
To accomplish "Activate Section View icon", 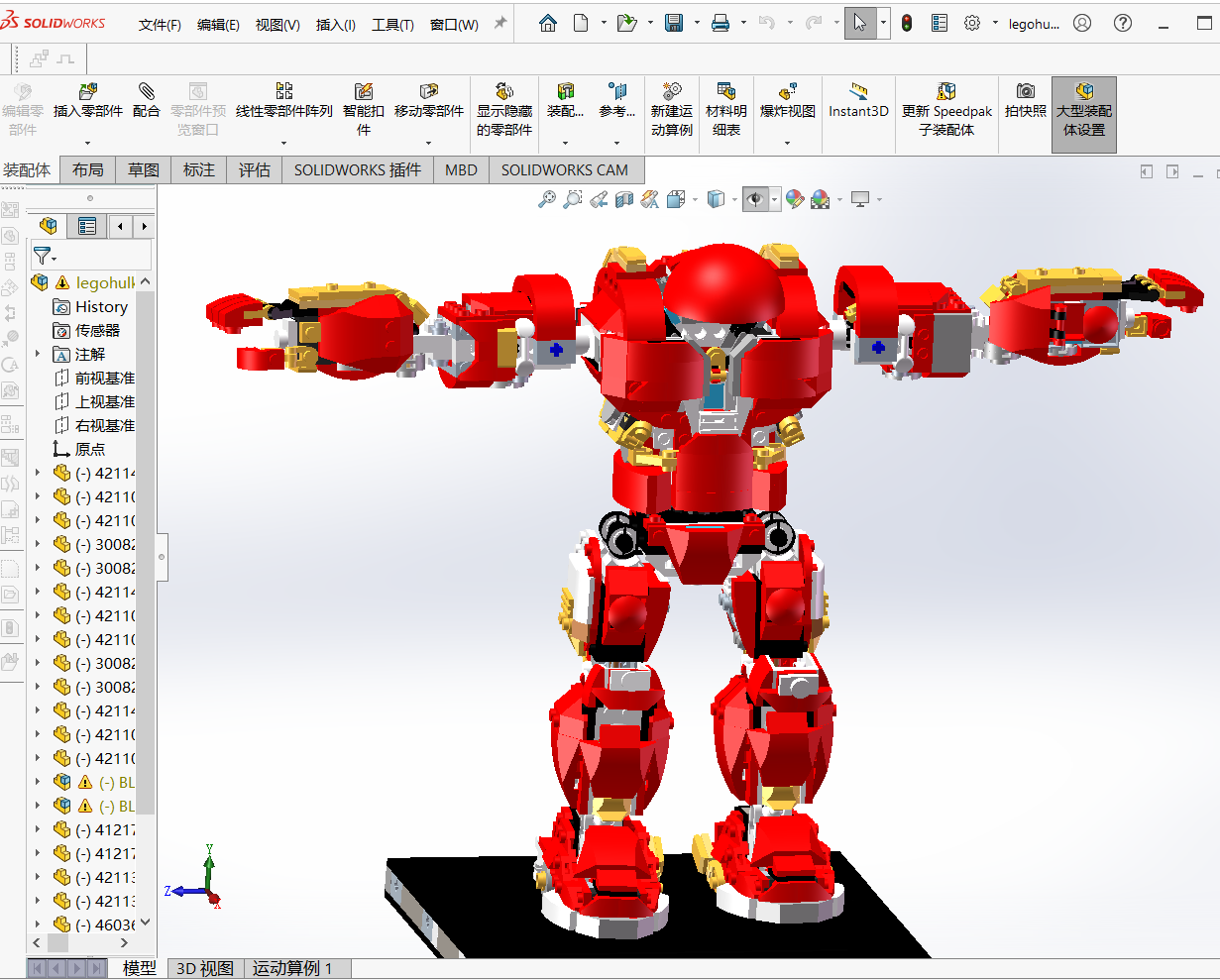I will pos(624,199).
